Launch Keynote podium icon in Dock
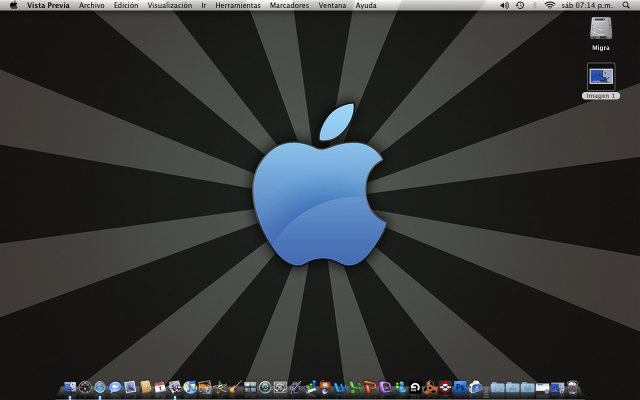The image size is (640, 400). (x=325, y=387)
